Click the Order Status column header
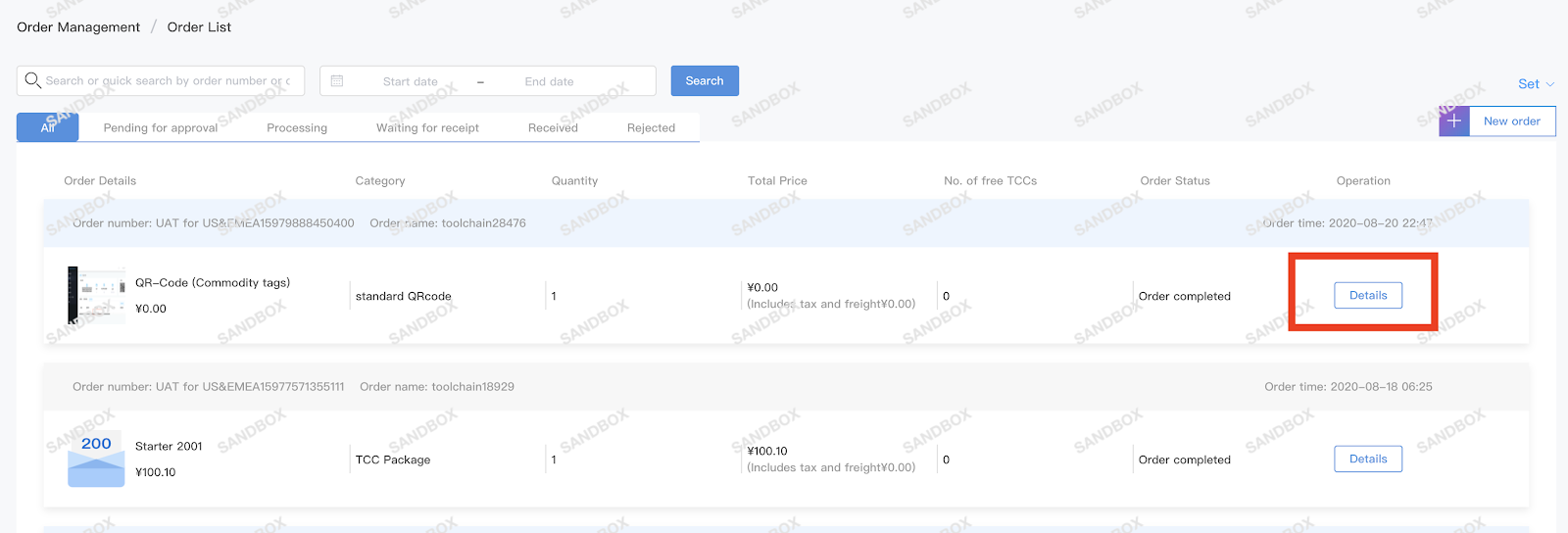The width and height of the screenshot is (1568, 533). [1175, 180]
